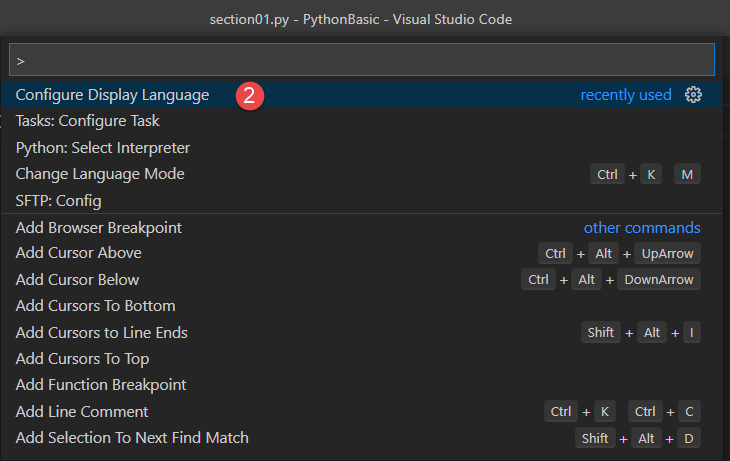The width and height of the screenshot is (730, 461).
Task: Choose Add Function Breakpoint command
Action: [101, 384]
